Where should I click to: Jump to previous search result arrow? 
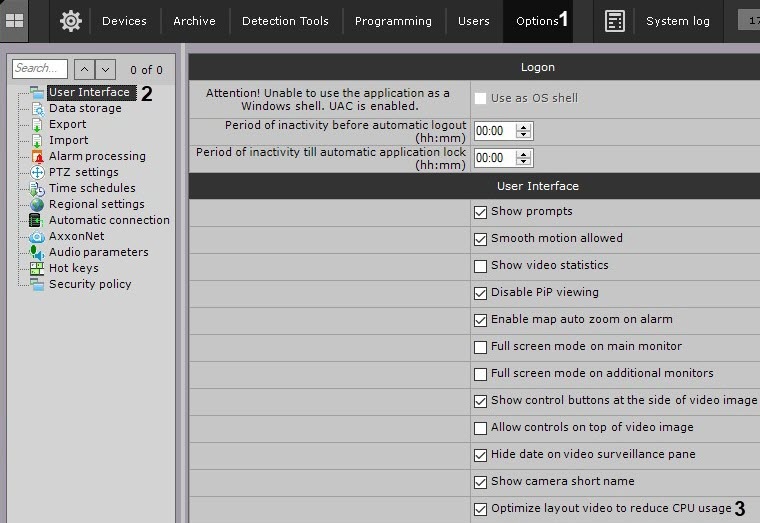[84, 69]
